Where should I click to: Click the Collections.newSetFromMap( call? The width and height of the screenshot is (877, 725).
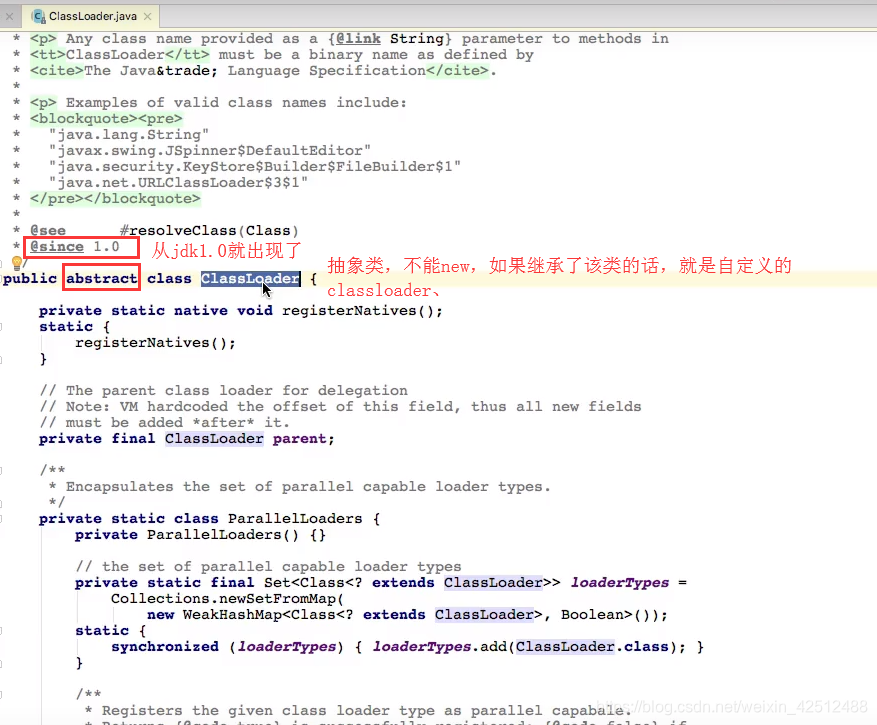[227, 599]
